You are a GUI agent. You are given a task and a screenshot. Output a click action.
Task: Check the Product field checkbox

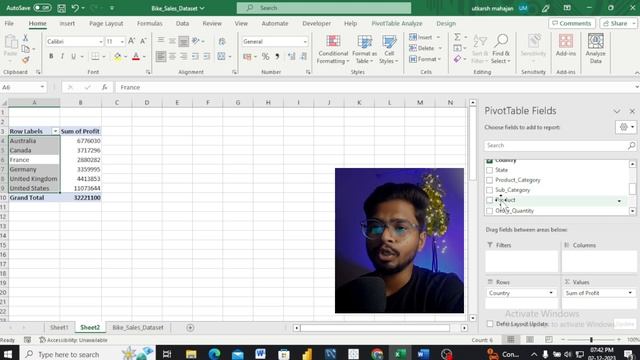point(489,200)
